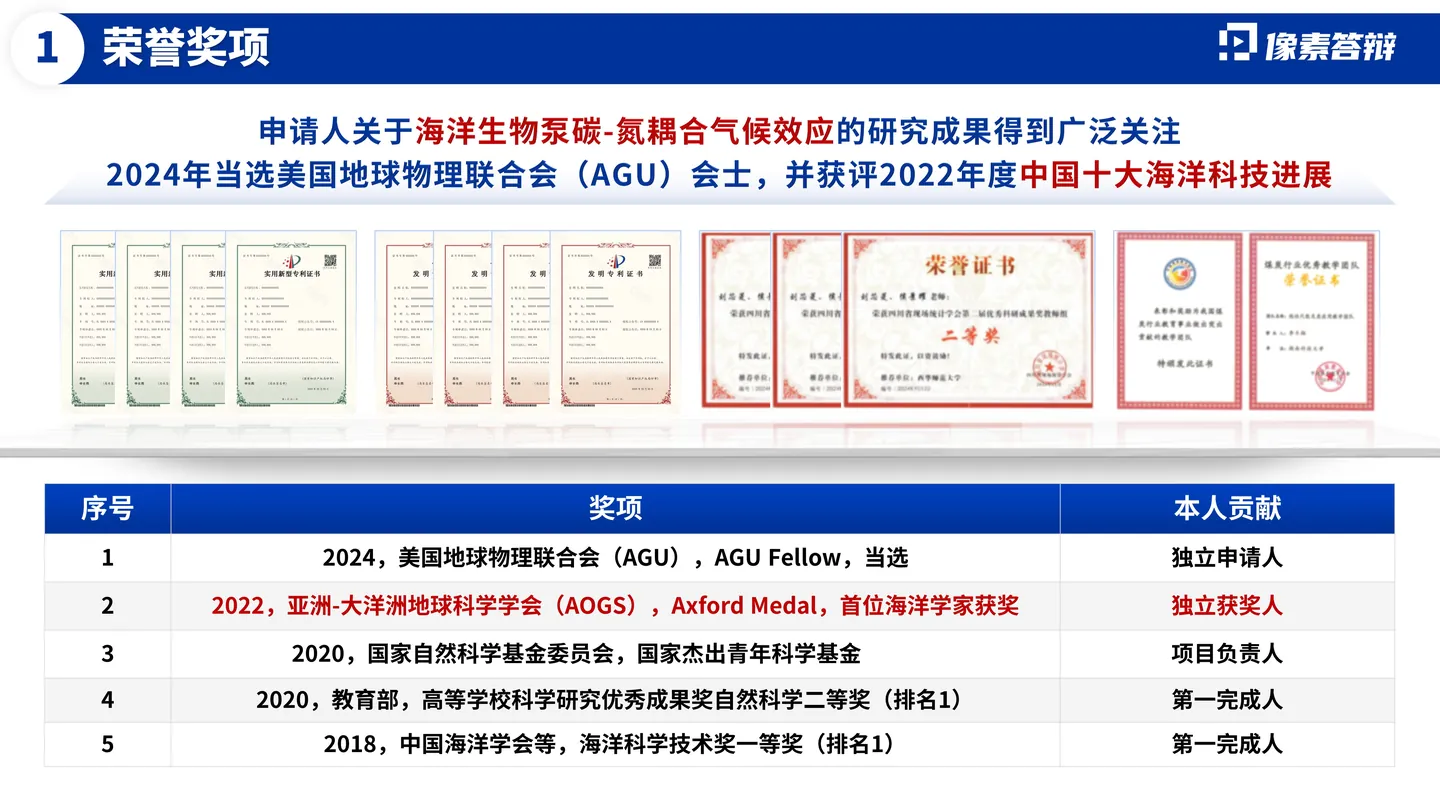Click the 独立获奖人 cell
This screenshot has width=1440, height=810.
click(x=1227, y=606)
